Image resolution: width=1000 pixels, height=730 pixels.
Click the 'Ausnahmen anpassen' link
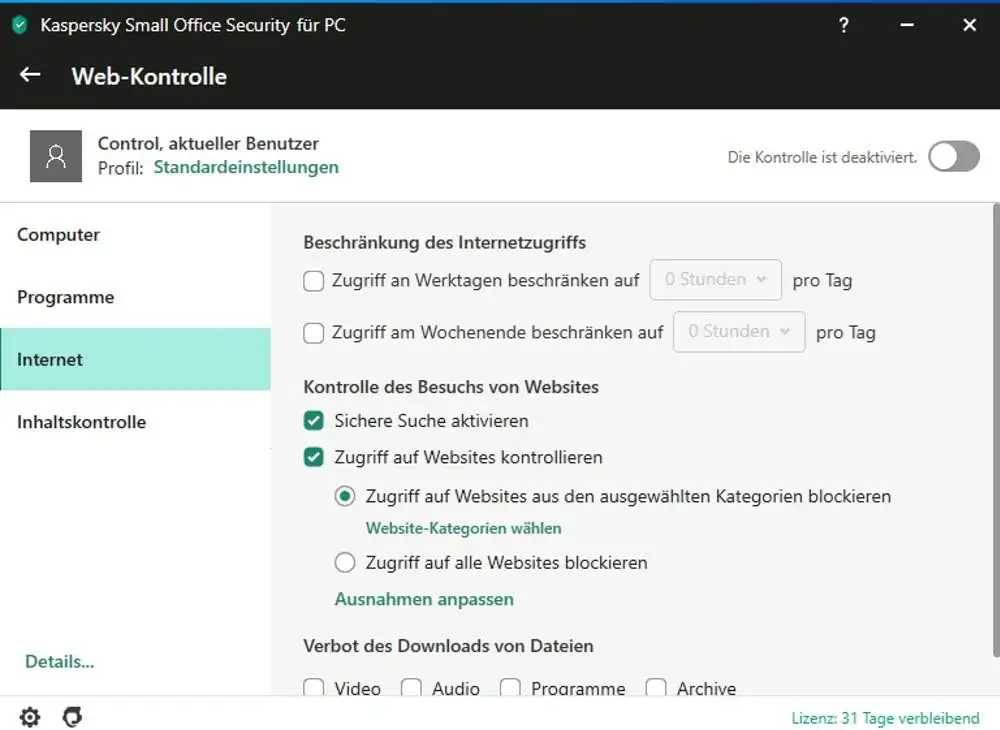pos(424,599)
